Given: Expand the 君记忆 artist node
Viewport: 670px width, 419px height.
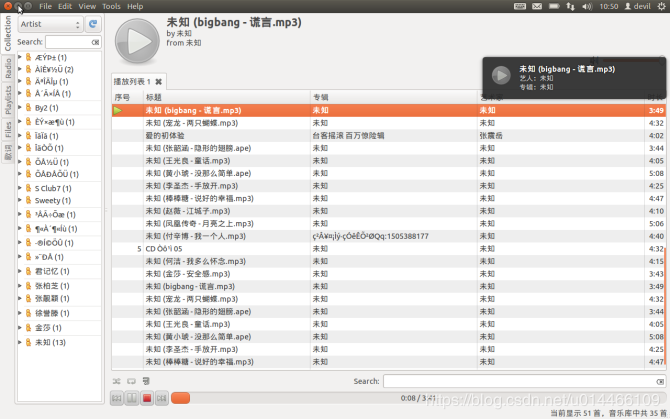Looking at the screenshot, I should (x=20, y=271).
